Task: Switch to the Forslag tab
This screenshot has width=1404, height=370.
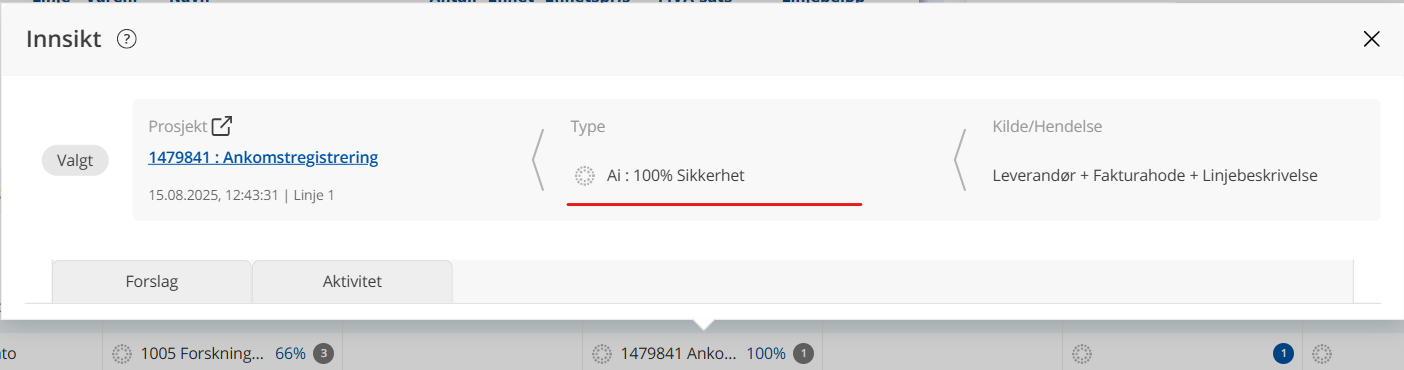Action: point(152,281)
